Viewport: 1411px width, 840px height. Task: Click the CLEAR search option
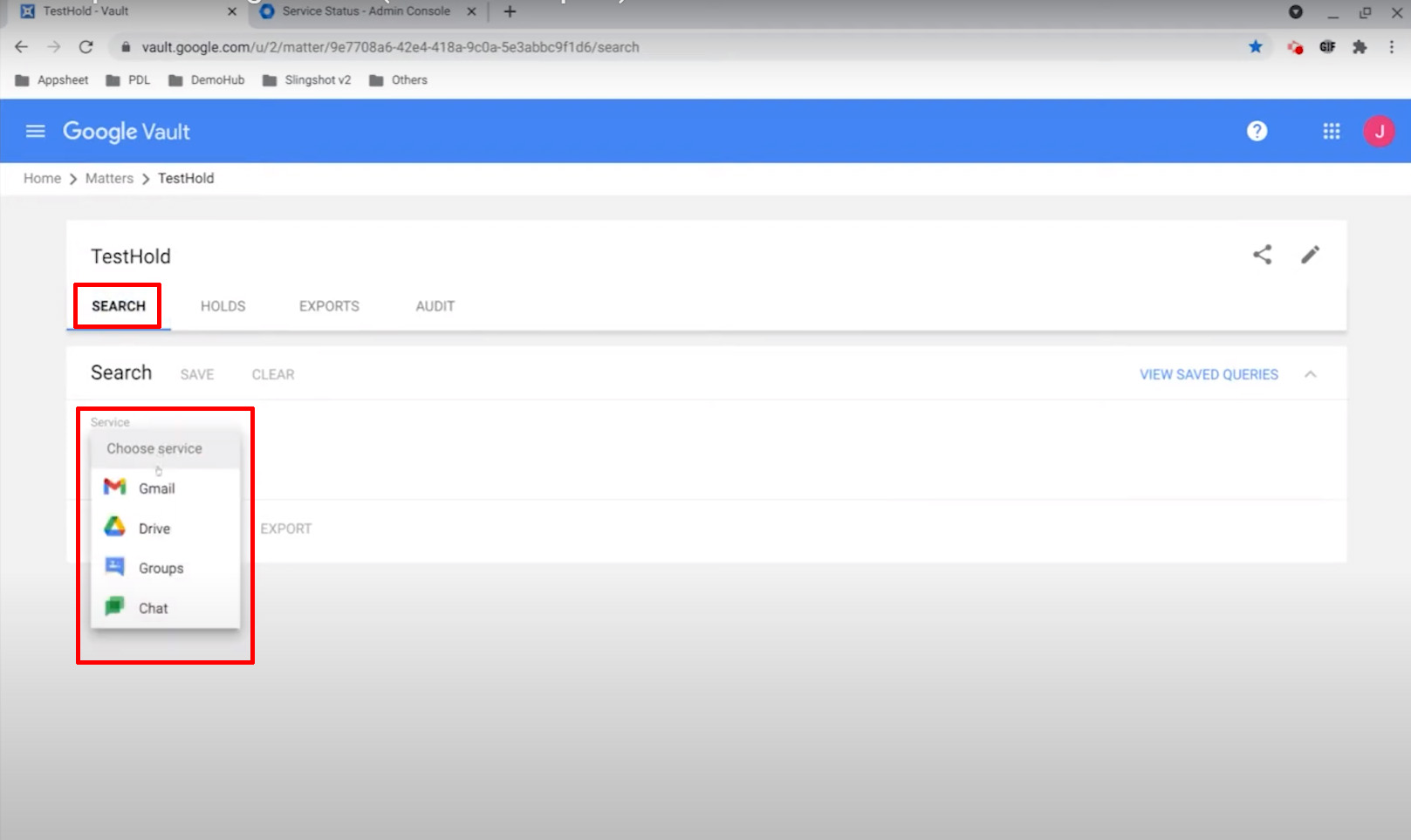[272, 373]
